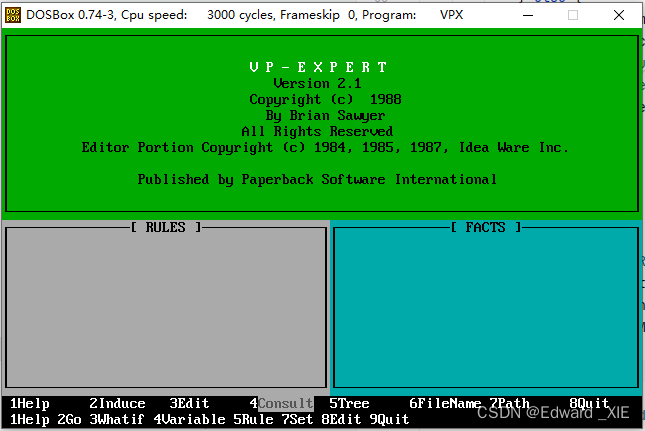Open the 3Edit menu option
Image resolution: width=645 pixels, height=431 pixels.
pos(189,403)
